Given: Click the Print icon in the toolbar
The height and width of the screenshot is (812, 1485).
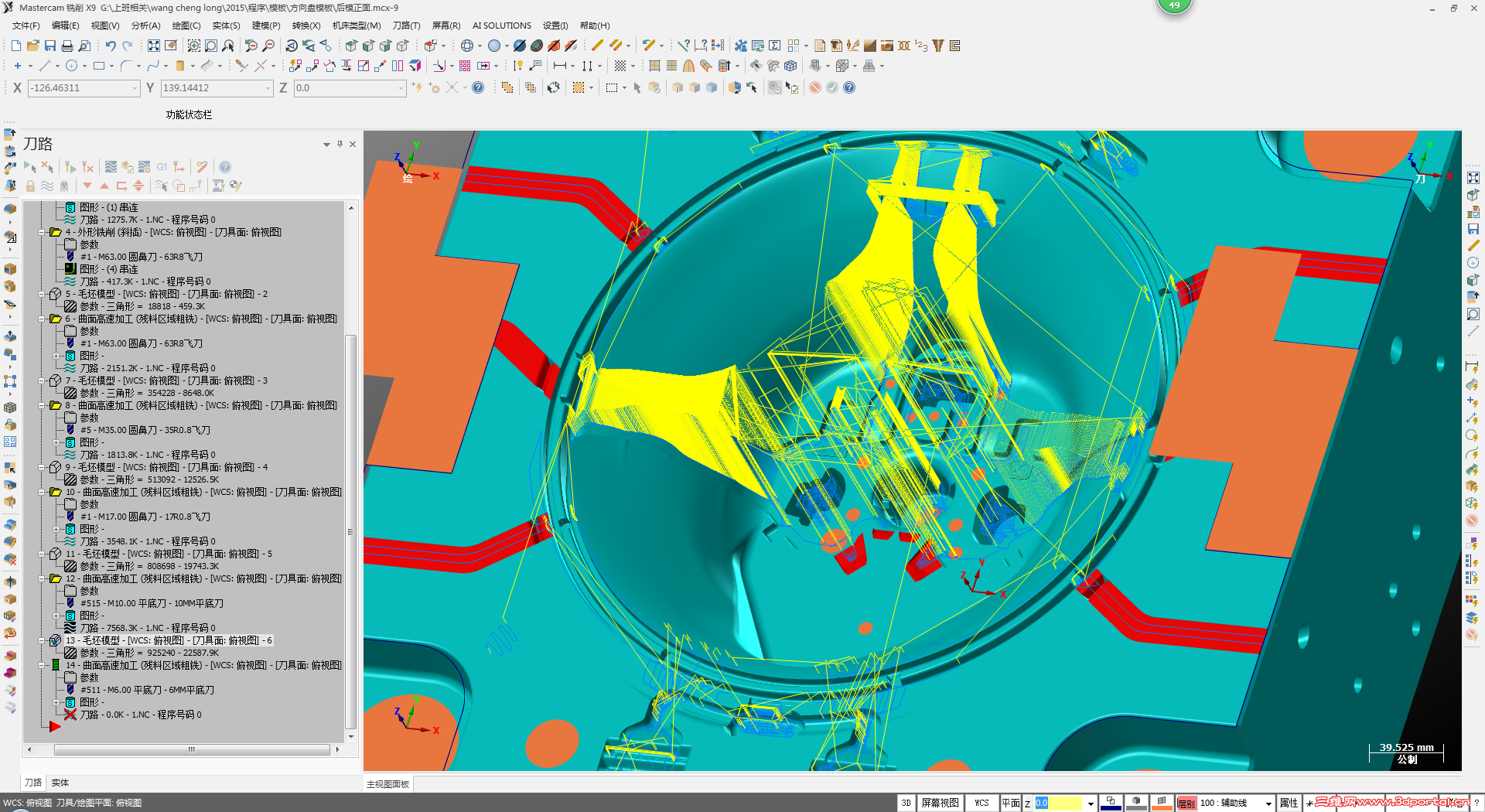Looking at the screenshot, I should [67, 46].
